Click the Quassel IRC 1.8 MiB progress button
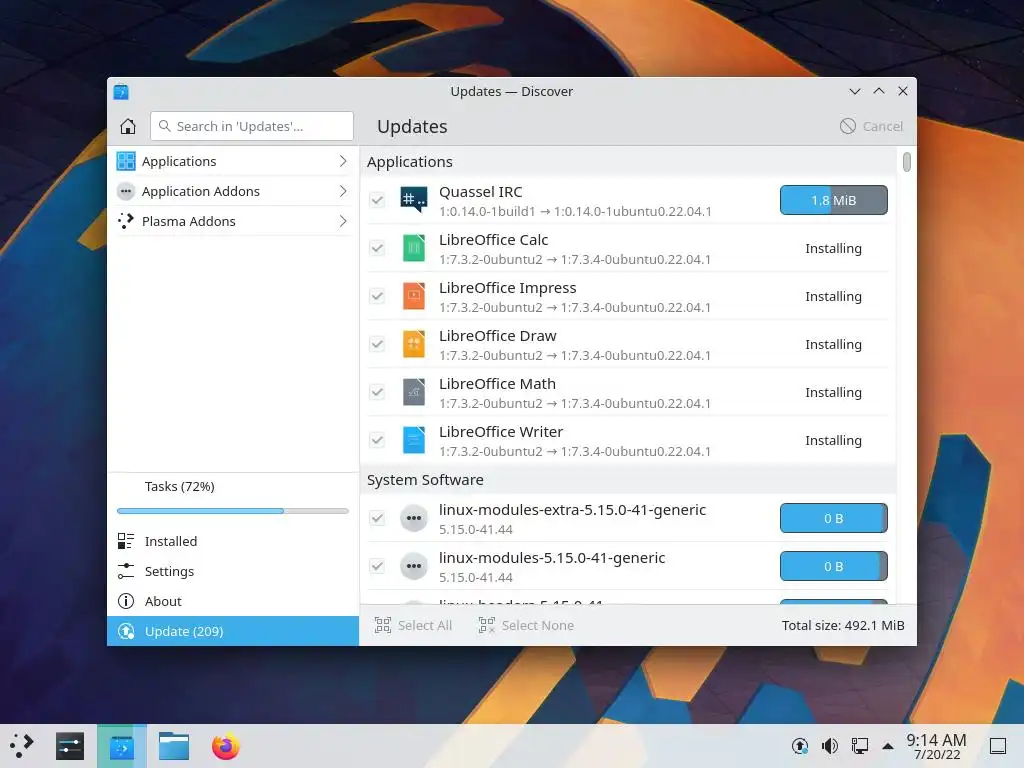The image size is (1024, 768). click(x=834, y=200)
